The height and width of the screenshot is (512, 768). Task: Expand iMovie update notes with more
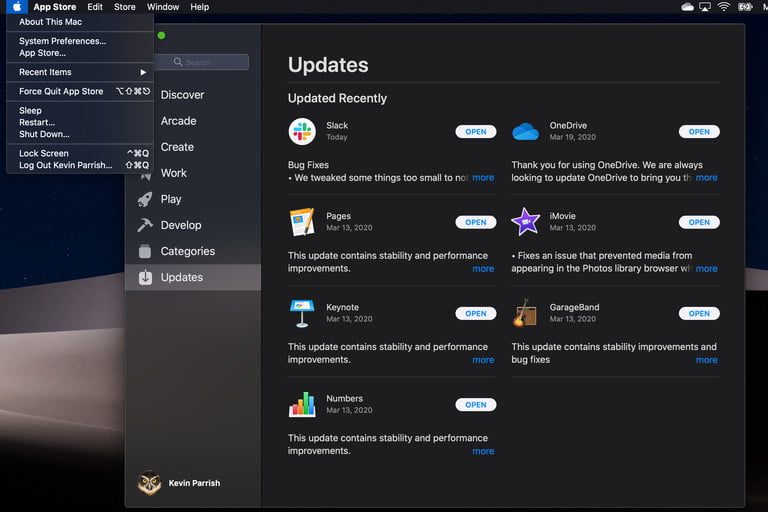click(x=706, y=269)
